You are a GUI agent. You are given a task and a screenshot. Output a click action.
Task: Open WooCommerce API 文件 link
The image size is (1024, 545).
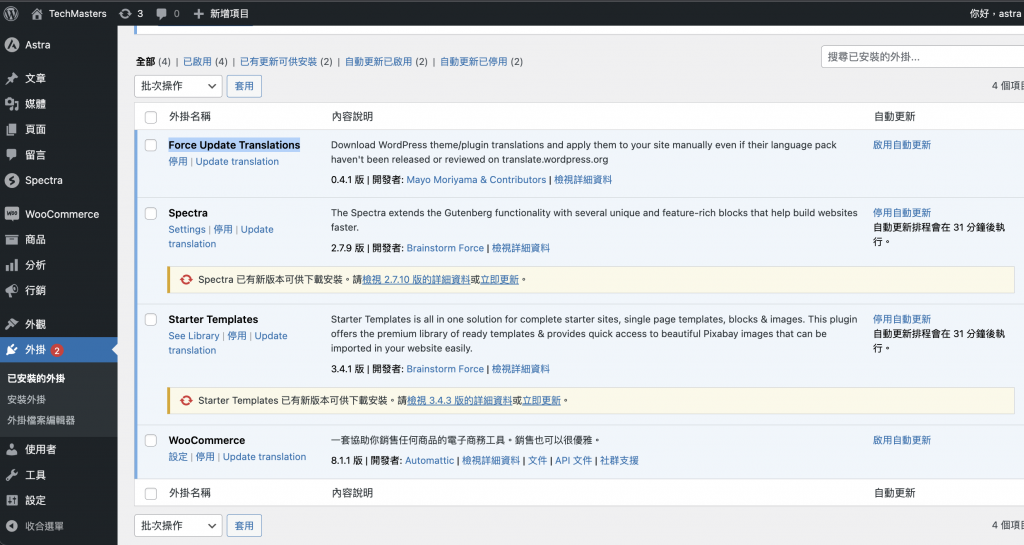coord(573,460)
